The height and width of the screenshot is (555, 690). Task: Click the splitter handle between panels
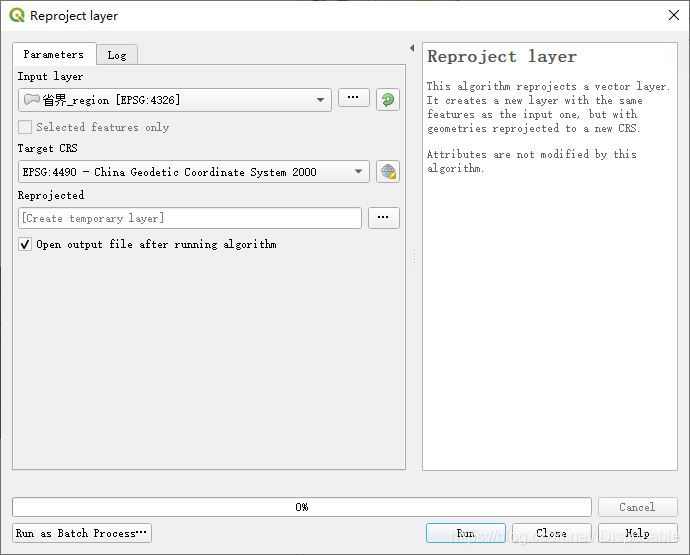pos(414,259)
